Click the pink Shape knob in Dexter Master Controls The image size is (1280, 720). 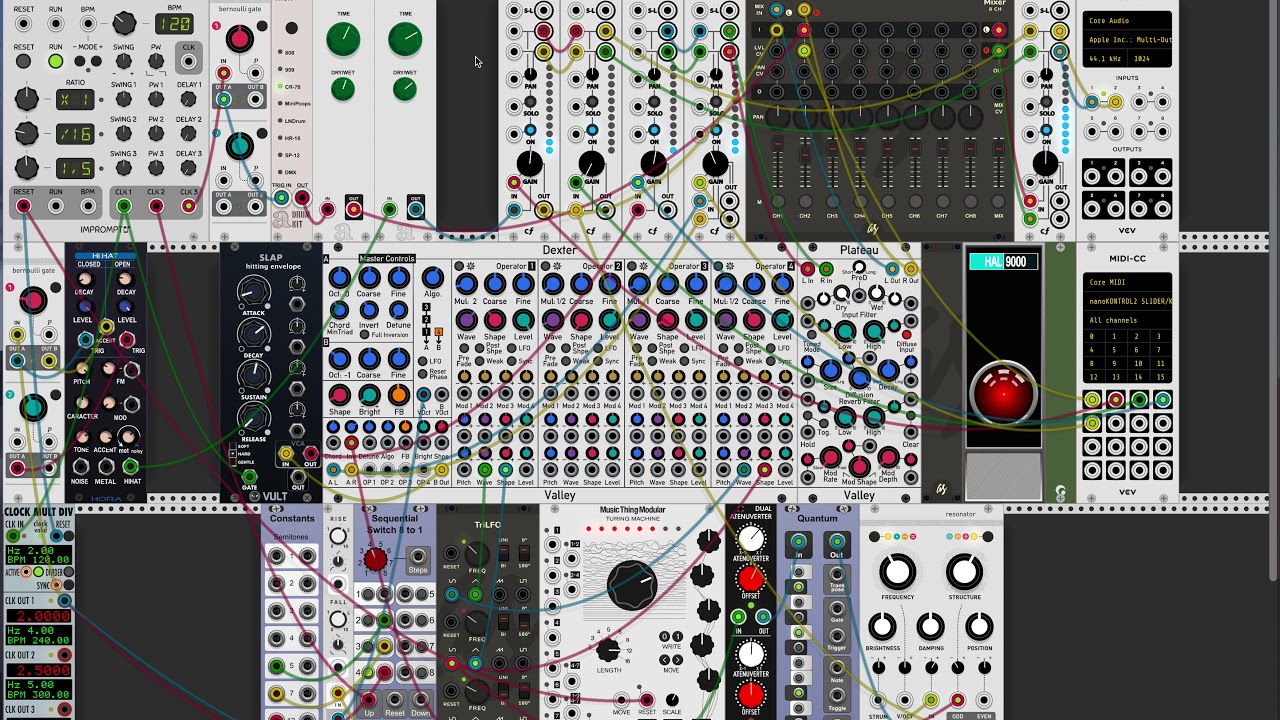tap(339, 394)
